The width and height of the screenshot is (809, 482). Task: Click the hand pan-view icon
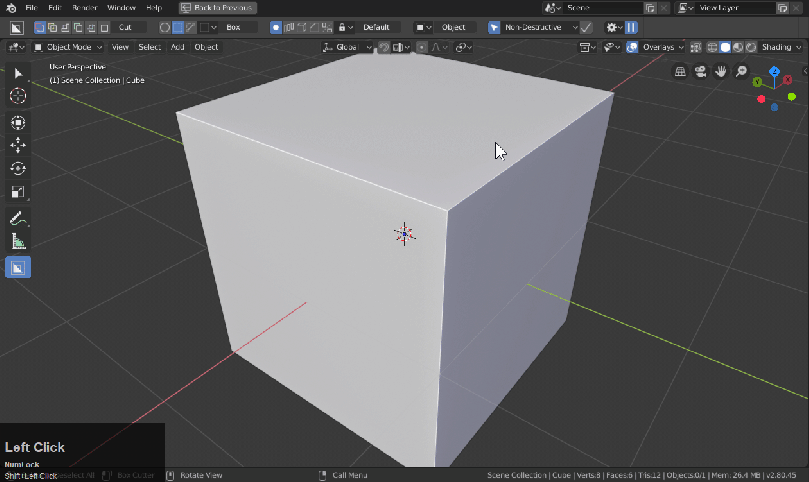tap(720, 71)
